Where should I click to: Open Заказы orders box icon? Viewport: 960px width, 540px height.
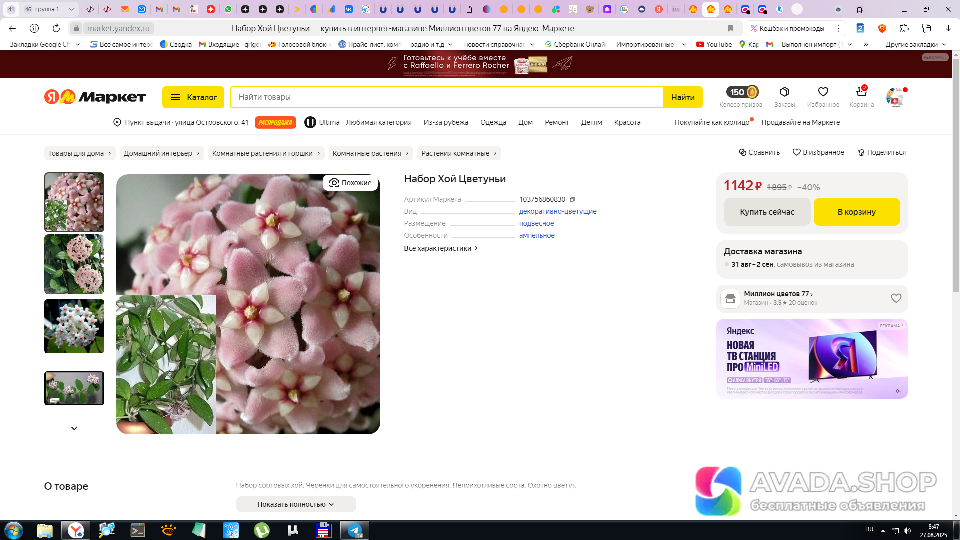coord(784,93)
